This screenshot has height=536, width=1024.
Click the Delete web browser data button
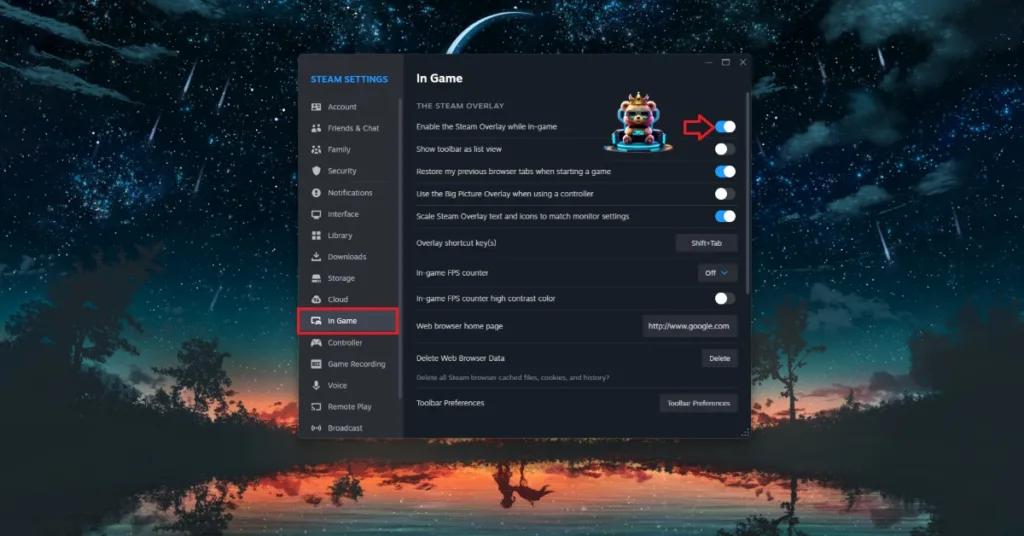(720, 358)
